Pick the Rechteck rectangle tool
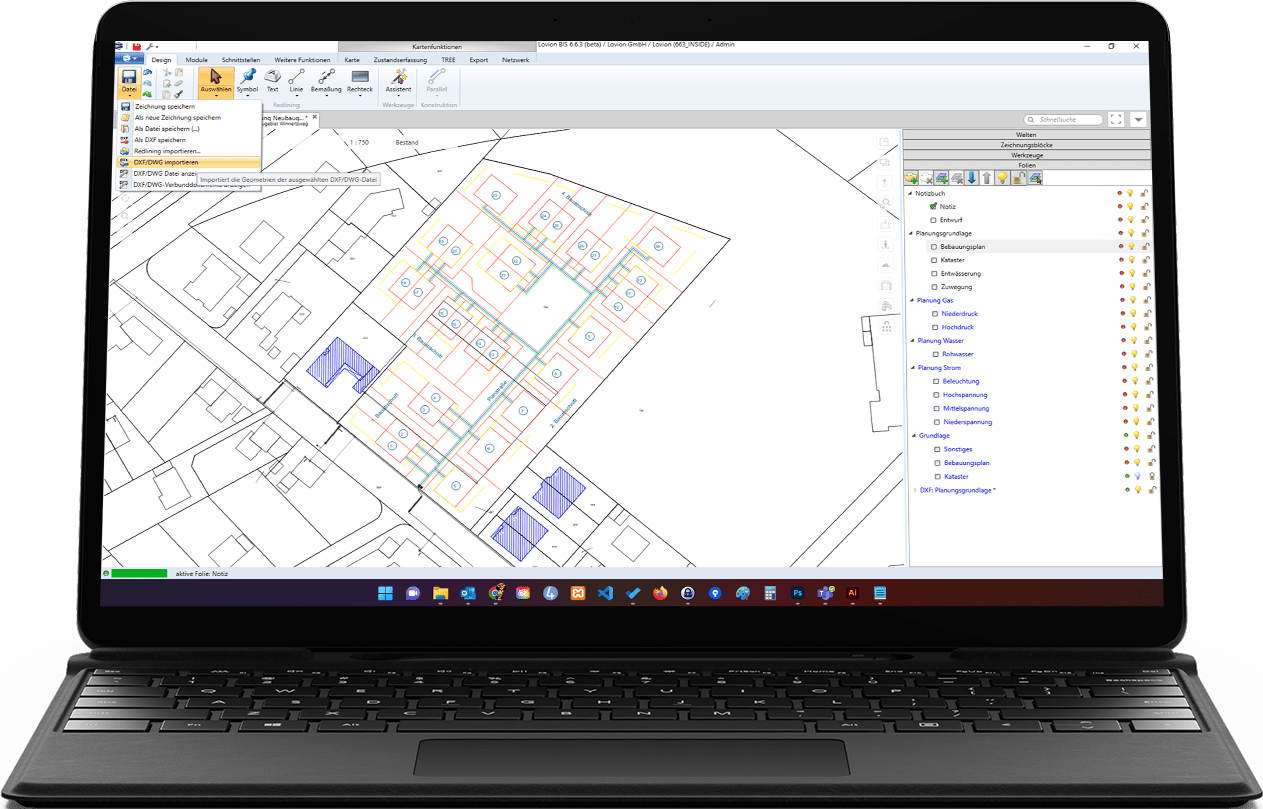1263x809 pixels. click(x=360, y=80)
